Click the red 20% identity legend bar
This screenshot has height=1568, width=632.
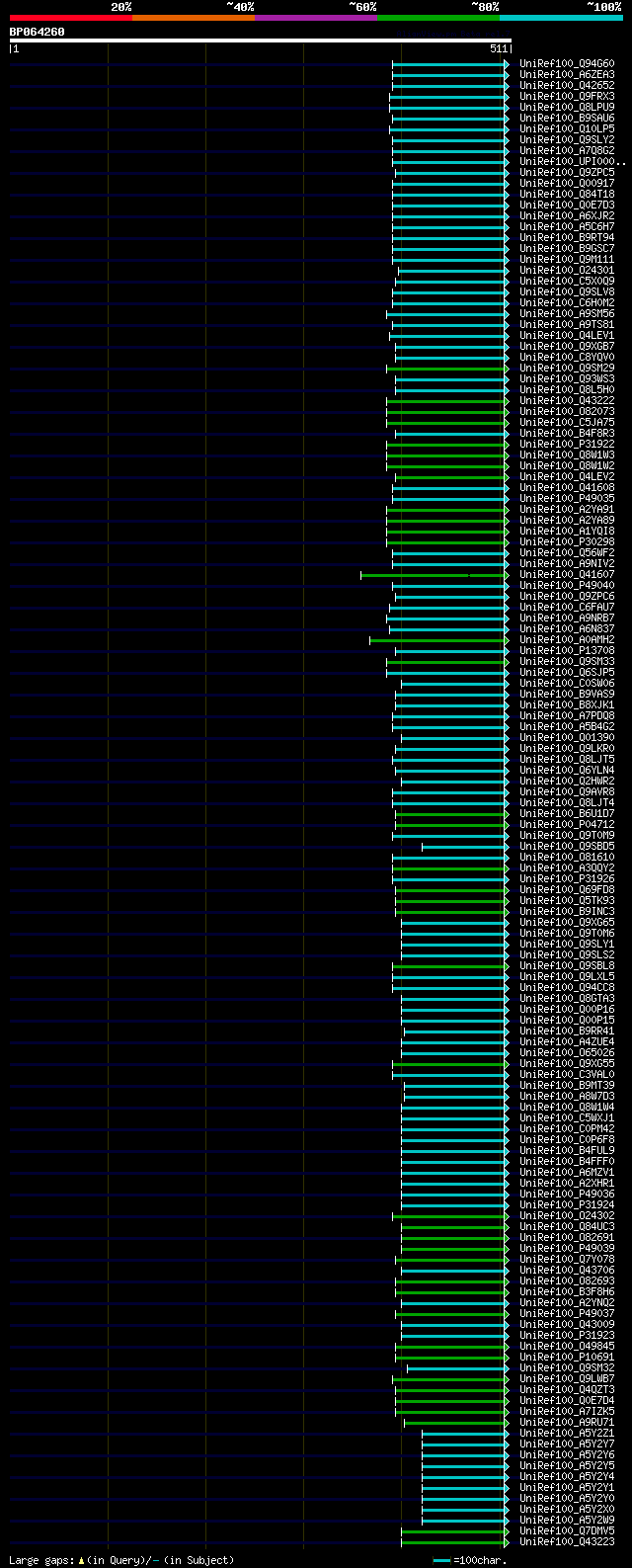click(71, 17)
